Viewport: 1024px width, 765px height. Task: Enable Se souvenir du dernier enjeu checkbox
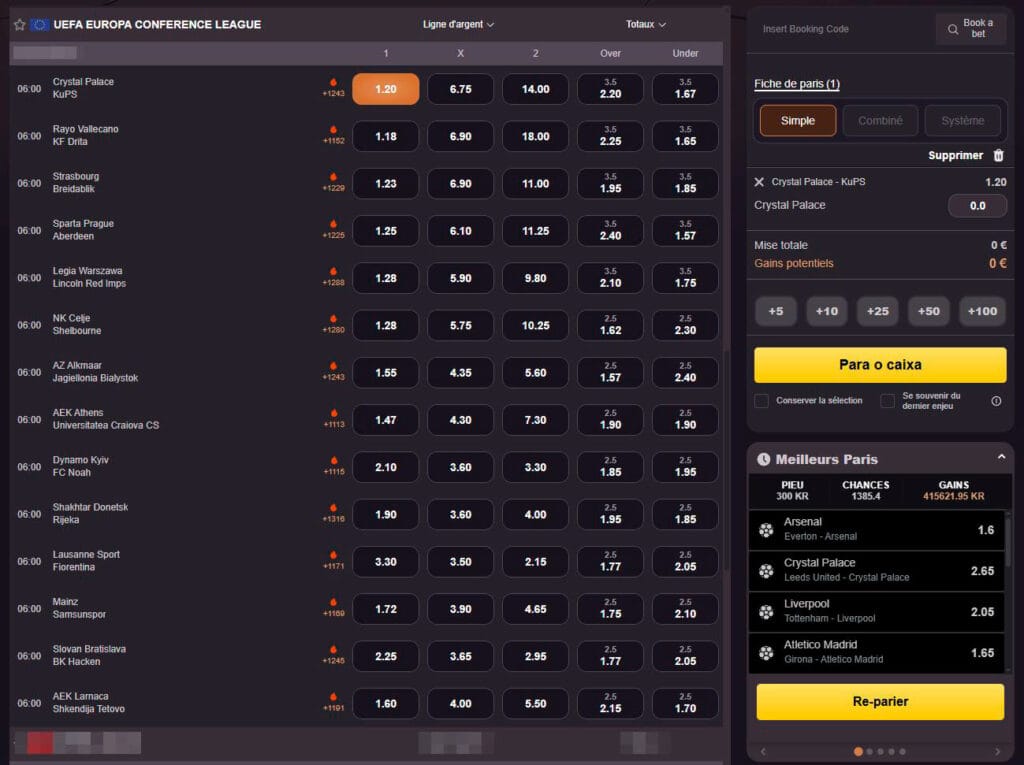coord(888,400)
